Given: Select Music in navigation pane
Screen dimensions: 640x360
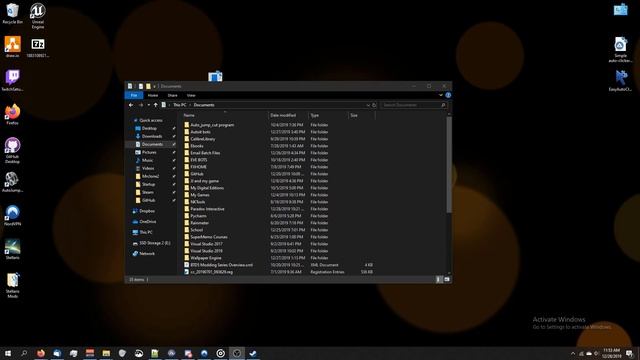Looking at the screenshot, I should point(147,160).
